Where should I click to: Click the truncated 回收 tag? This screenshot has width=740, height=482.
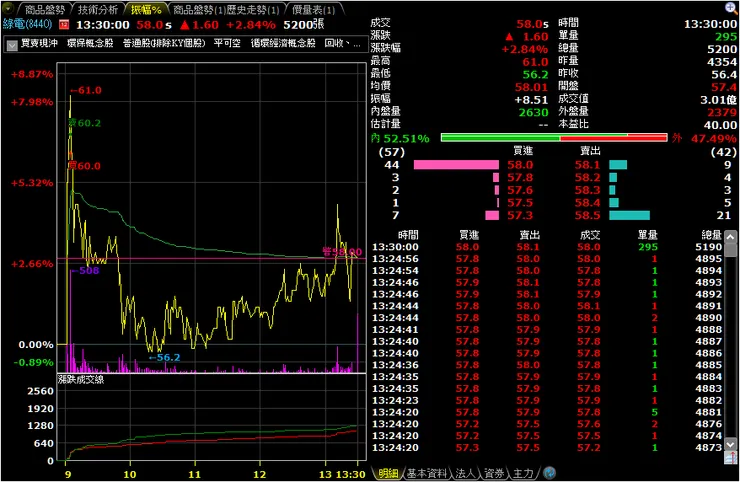(x=343, y=43)
